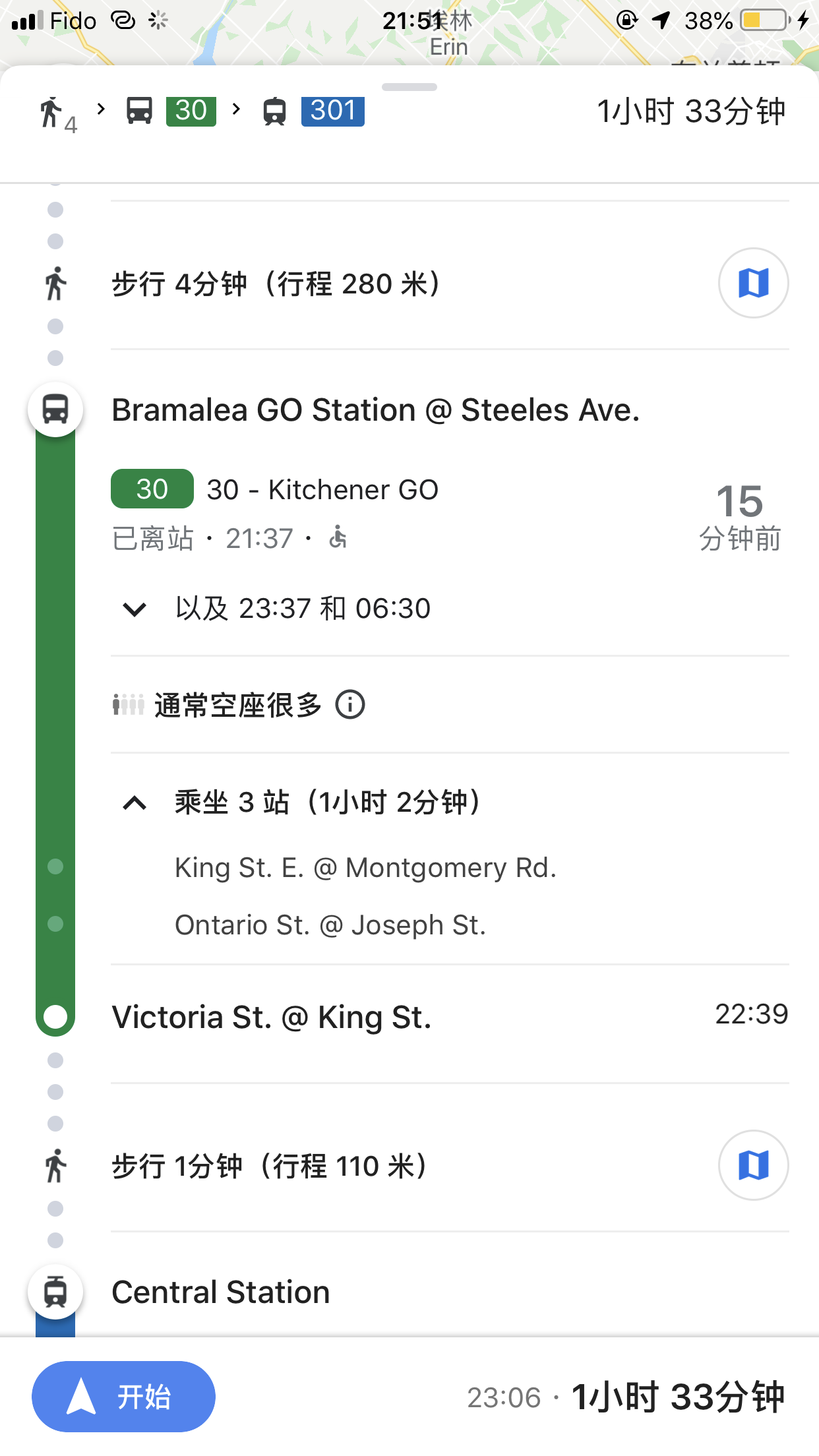Tap the sheet drag handle at top

point(409,87)
